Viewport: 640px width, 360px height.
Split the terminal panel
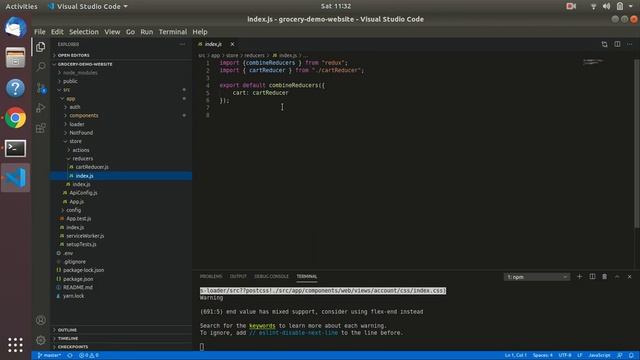coord(592,276)
